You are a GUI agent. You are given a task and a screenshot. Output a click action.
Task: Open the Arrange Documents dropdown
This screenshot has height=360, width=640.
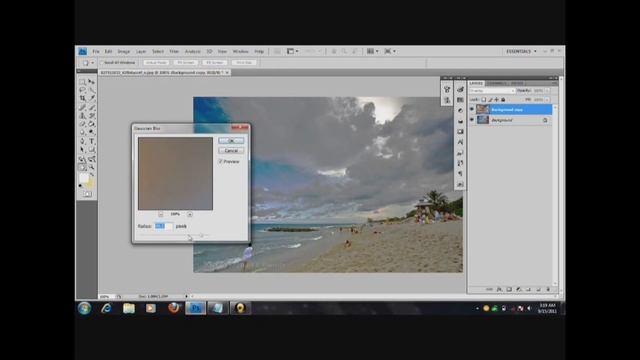coord(373,51)
